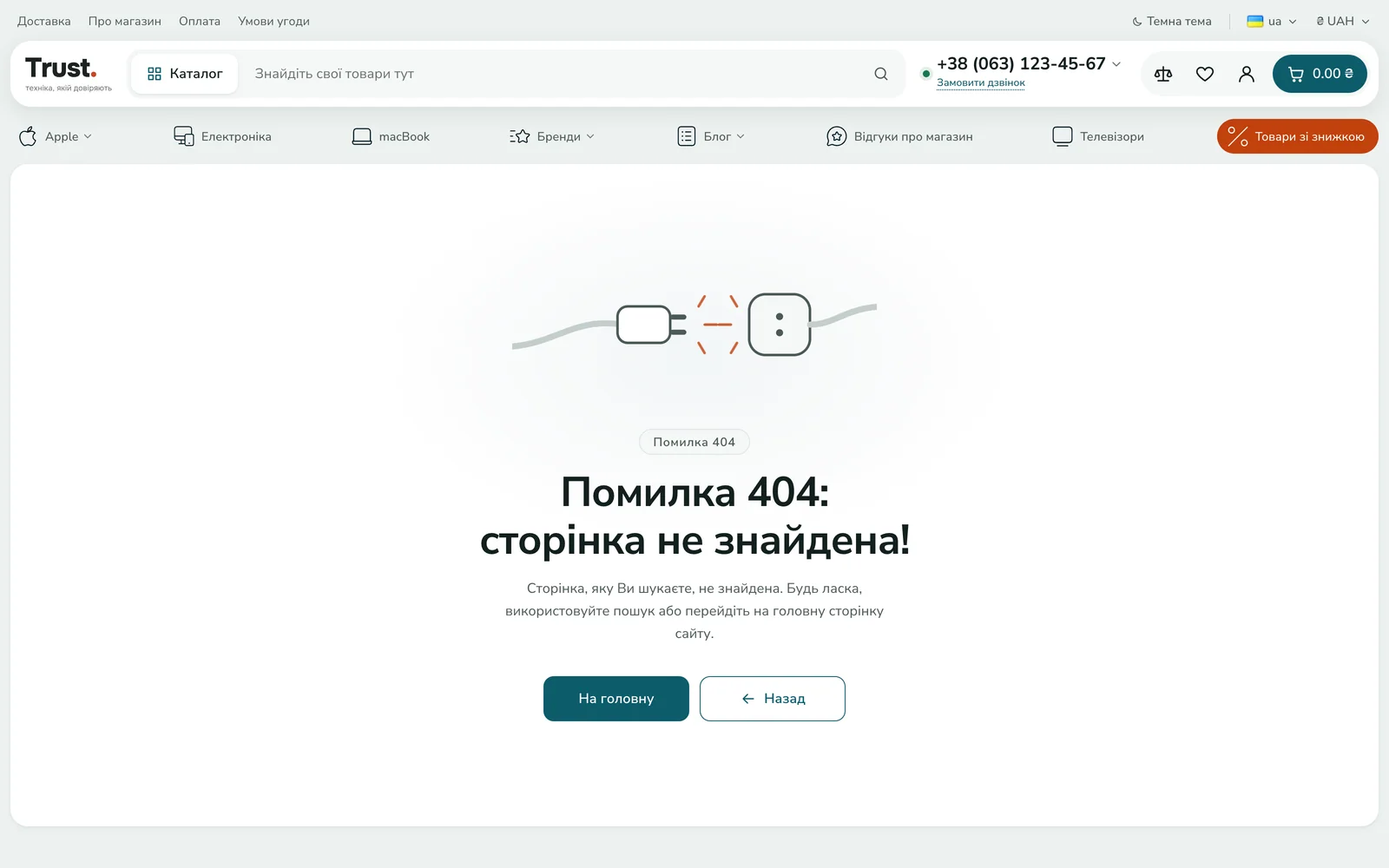Click the Ukrainian flag icon
This screenshot has width=1389, height=868.
[1255, 21]
